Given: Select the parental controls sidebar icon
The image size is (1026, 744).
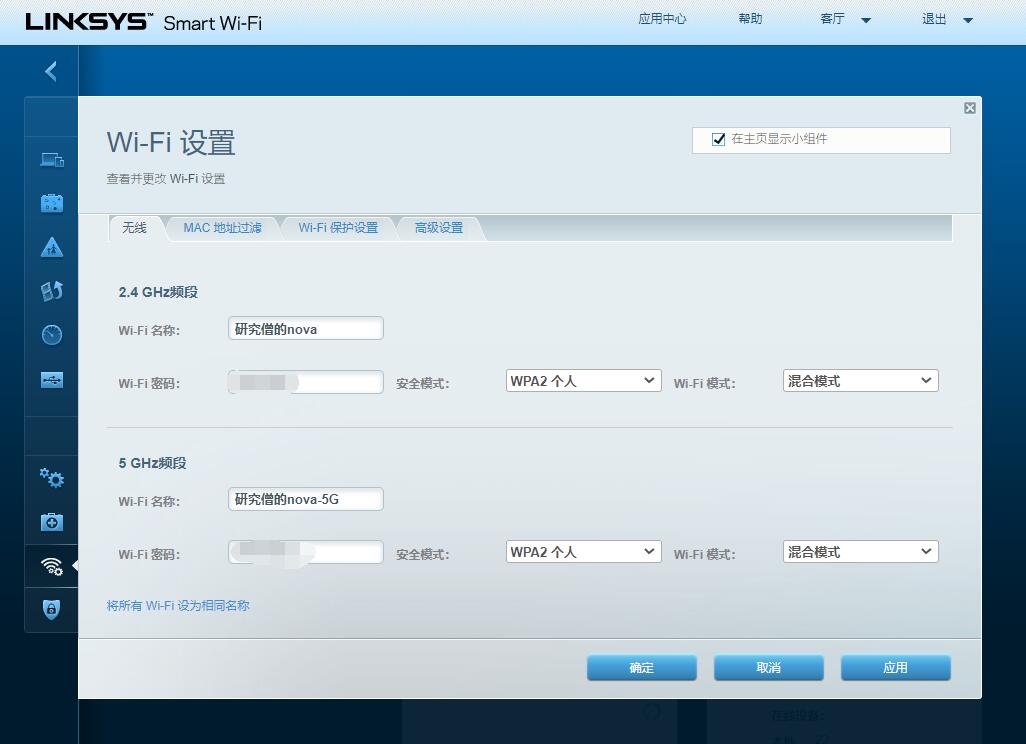Looking at the screenshot, I should pyautogui.click(x=52, y=247).
